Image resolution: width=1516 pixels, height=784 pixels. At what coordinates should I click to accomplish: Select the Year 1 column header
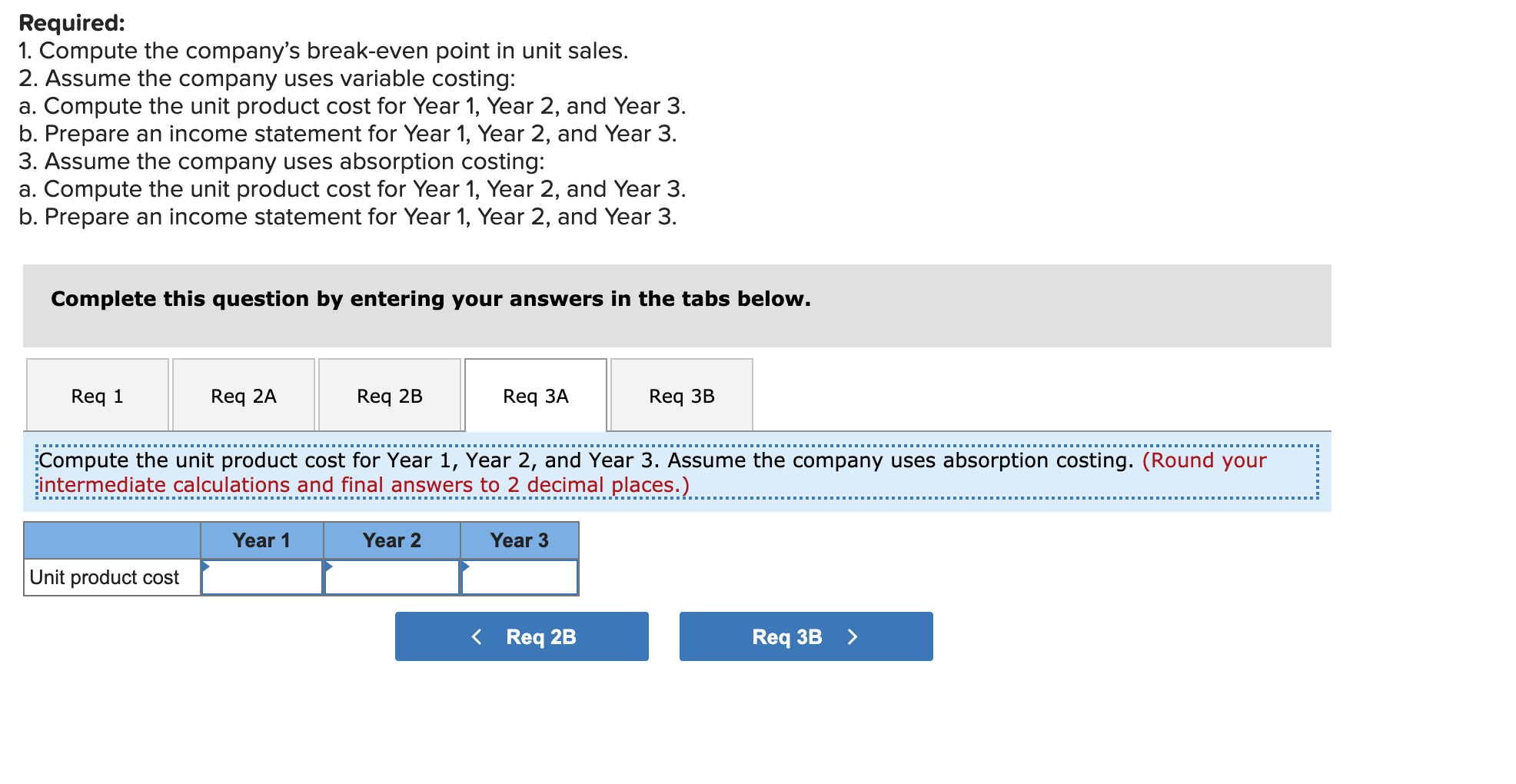(261, 540)
